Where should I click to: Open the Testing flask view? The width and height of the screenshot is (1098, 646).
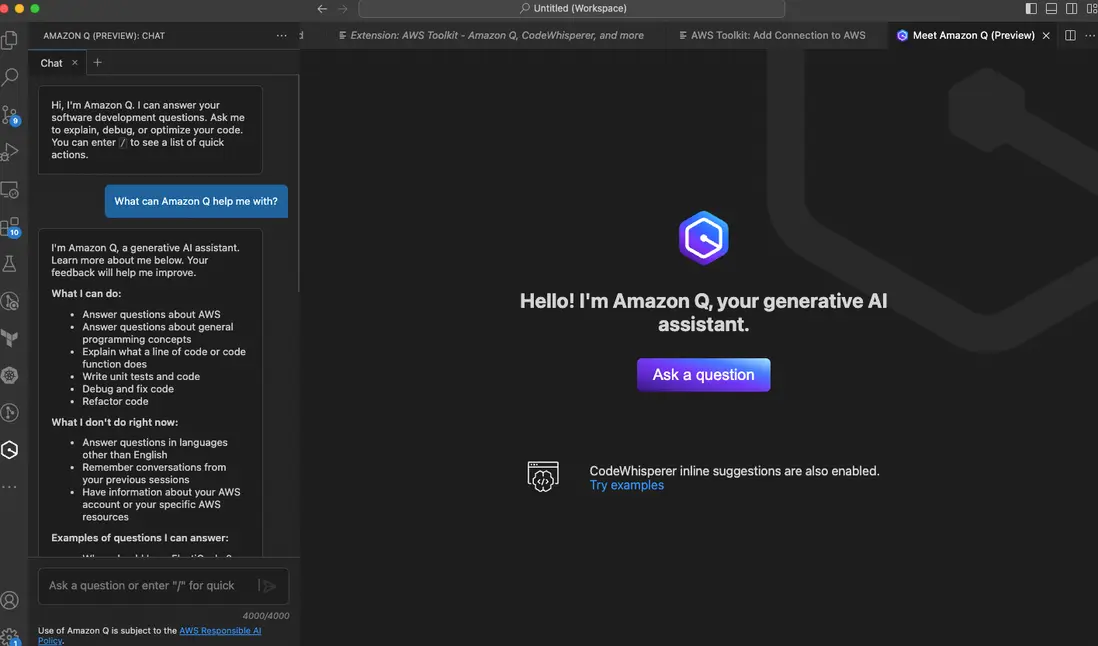point(10,264)
